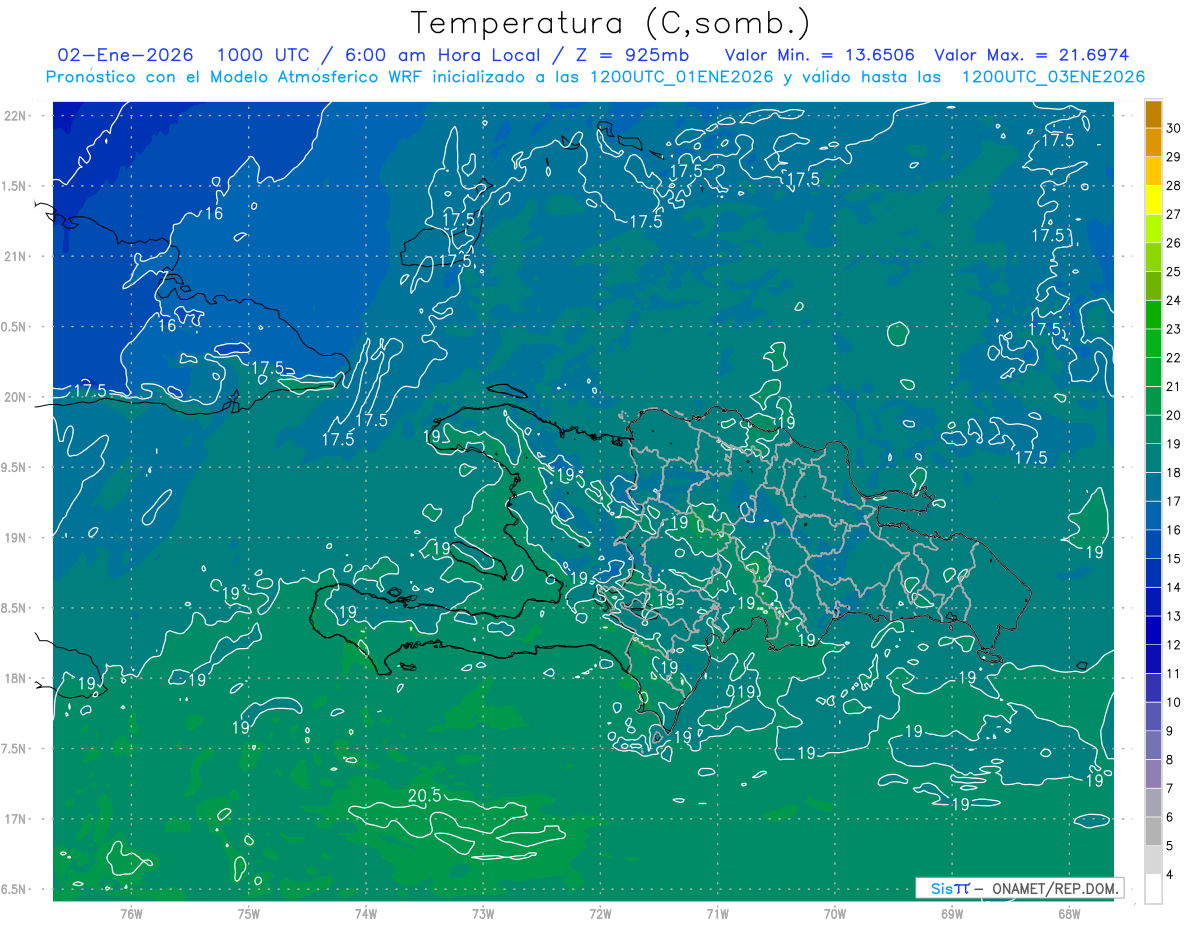Click the "6:00 am Hora Local" text

point(442,55)
